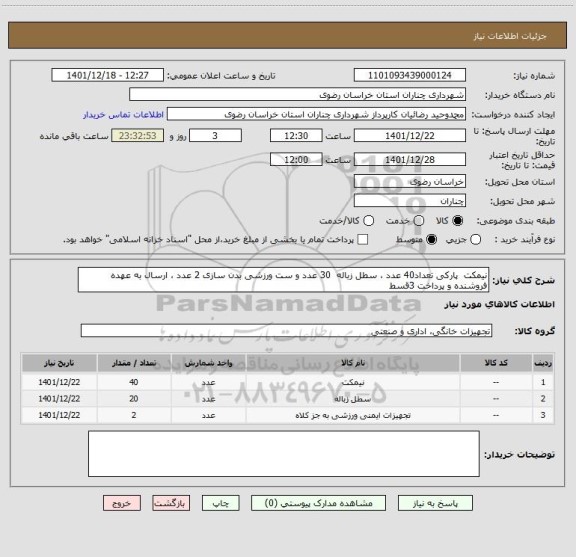Click the چاپ print button
Image resolution: width=576 pixels, height=557 pixels.
221,503
